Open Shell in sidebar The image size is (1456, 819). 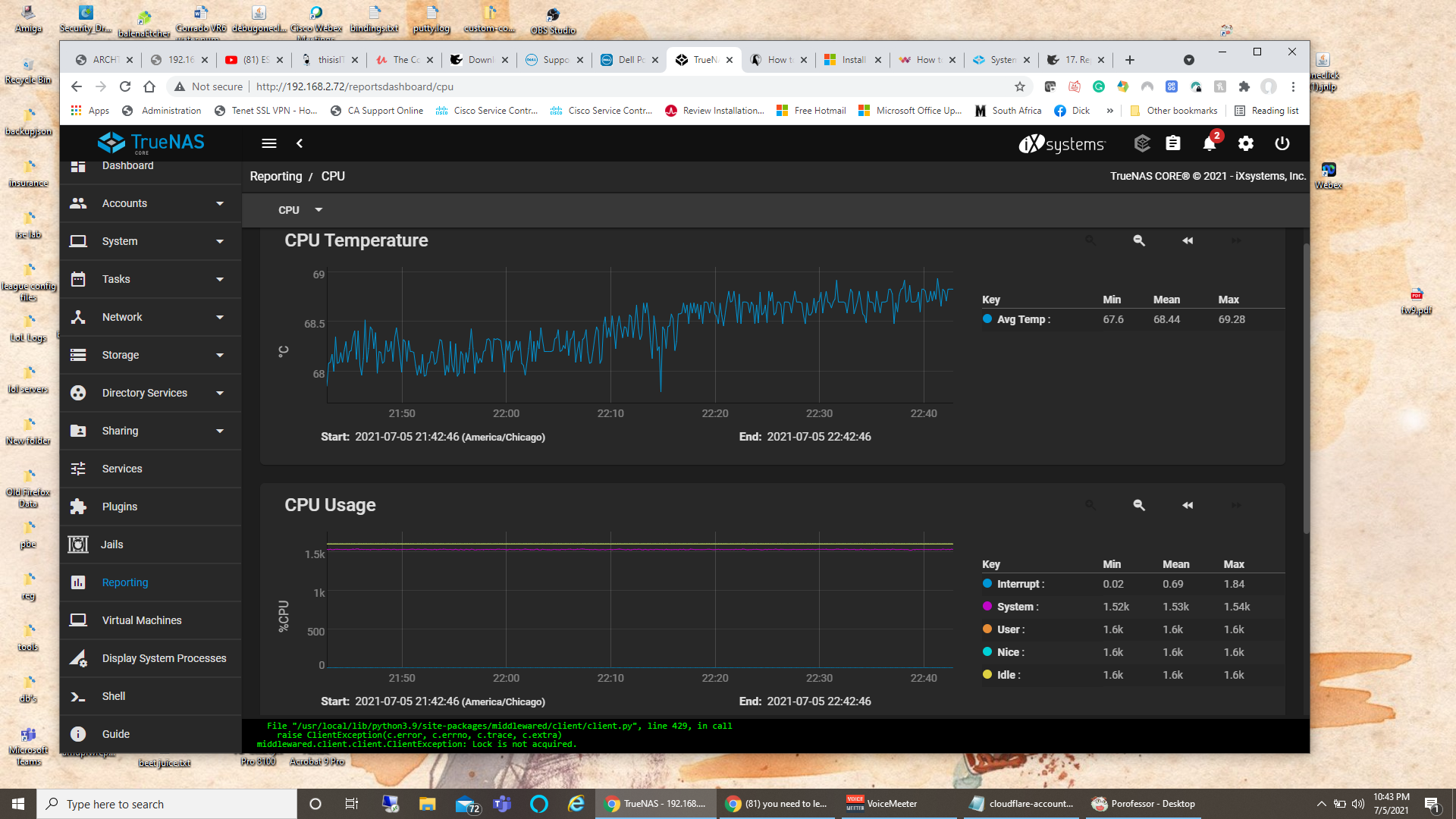coord(150,696)
